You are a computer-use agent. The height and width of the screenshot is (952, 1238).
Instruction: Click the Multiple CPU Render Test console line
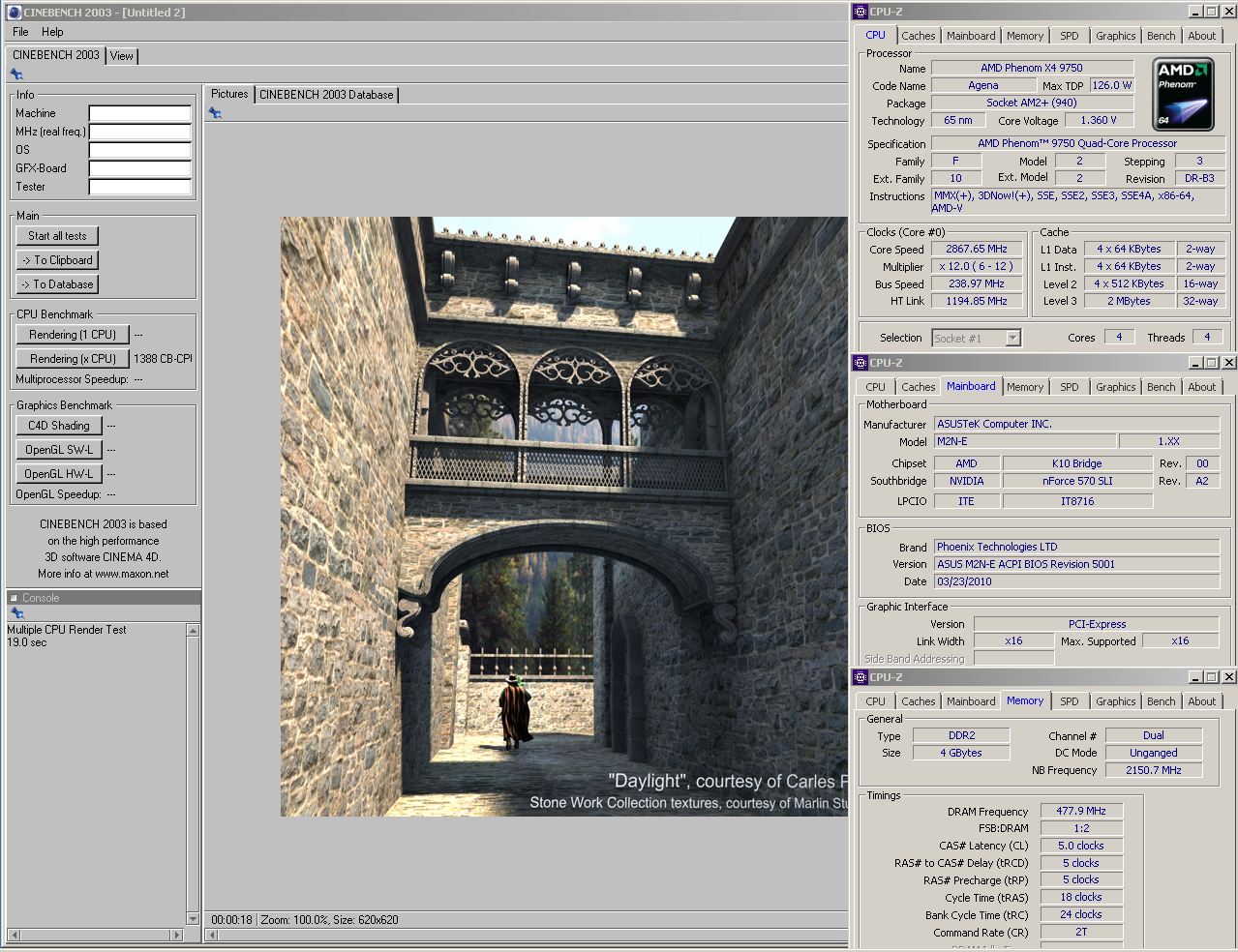(67, 630)
